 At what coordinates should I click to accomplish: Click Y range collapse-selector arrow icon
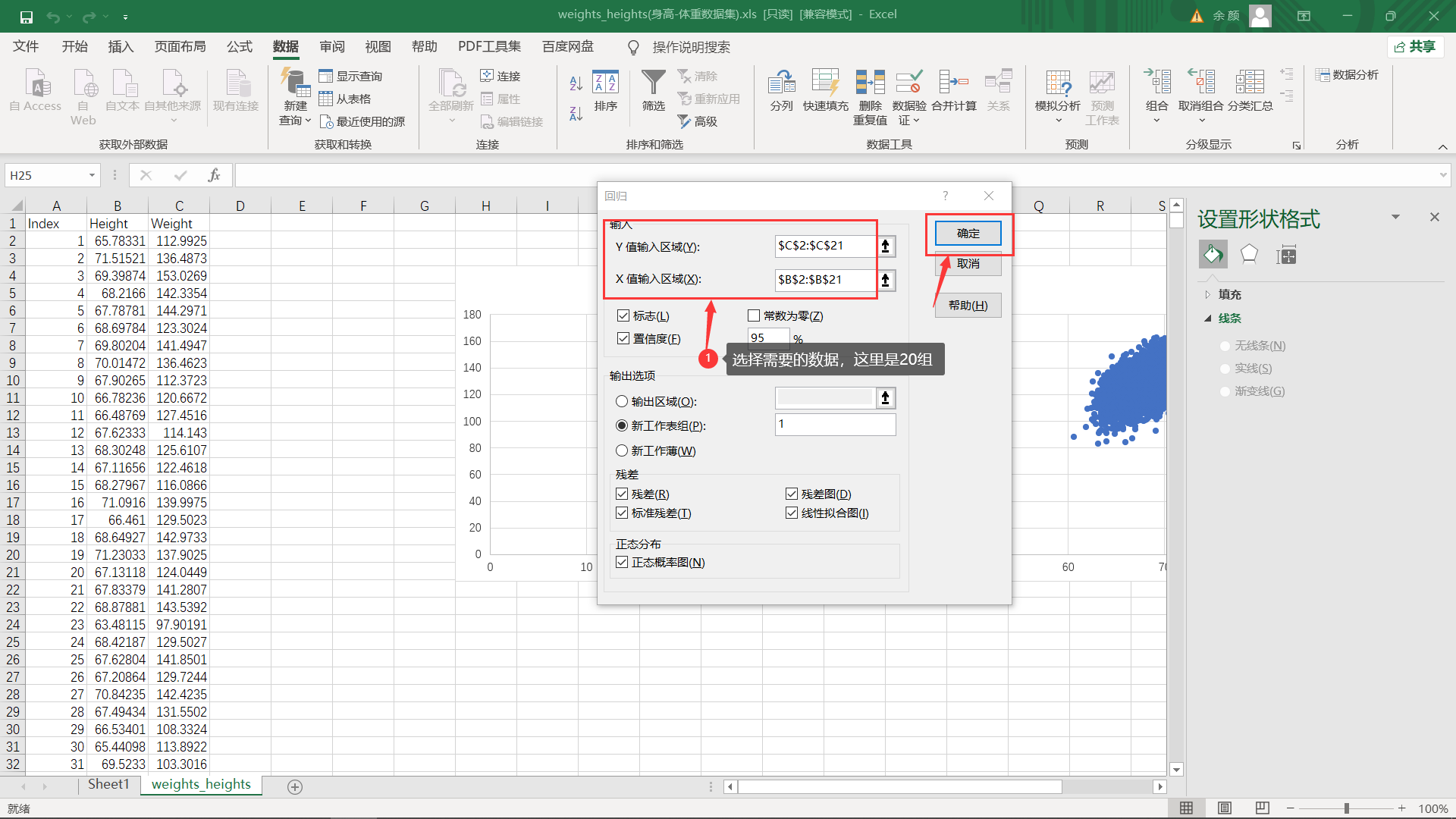click(x=885, y=246)
